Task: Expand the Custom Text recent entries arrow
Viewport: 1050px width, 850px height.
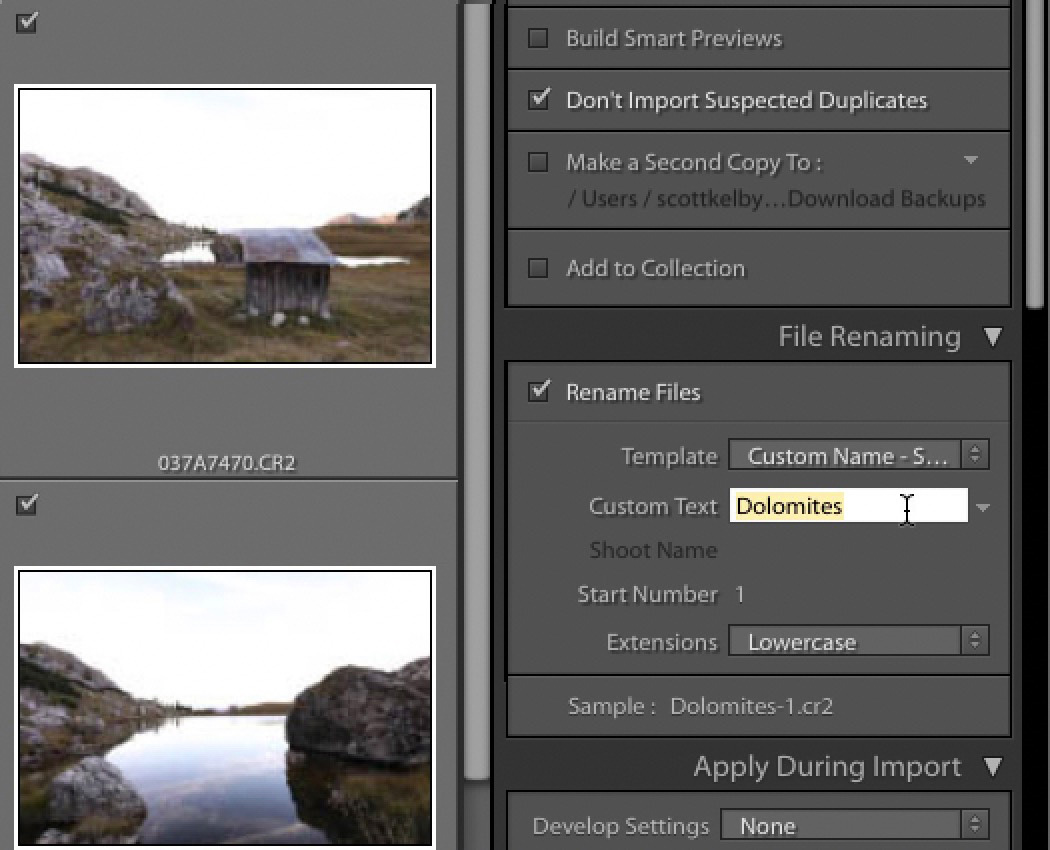Action: 984,508
